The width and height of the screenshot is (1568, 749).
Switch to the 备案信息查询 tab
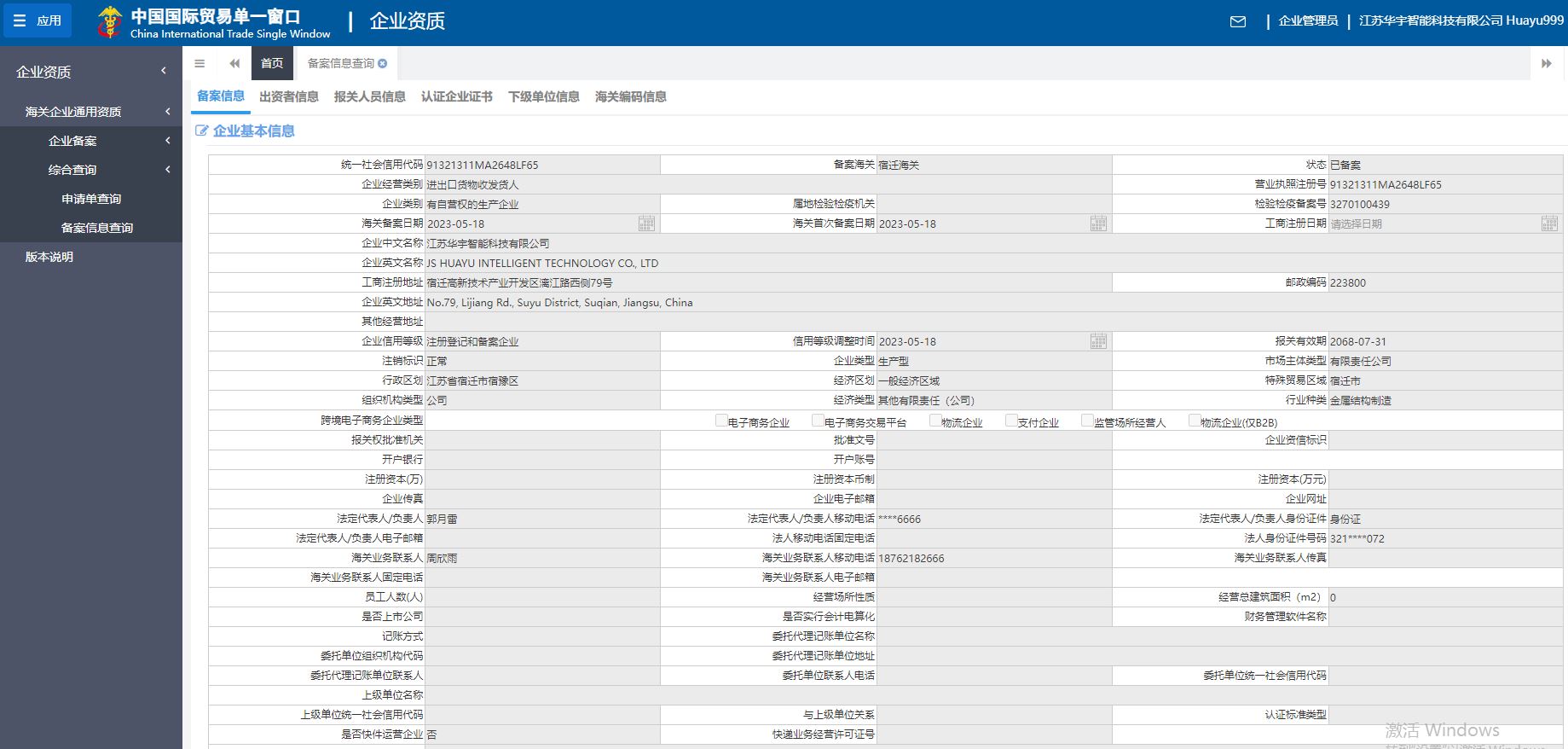coord(340,63)
